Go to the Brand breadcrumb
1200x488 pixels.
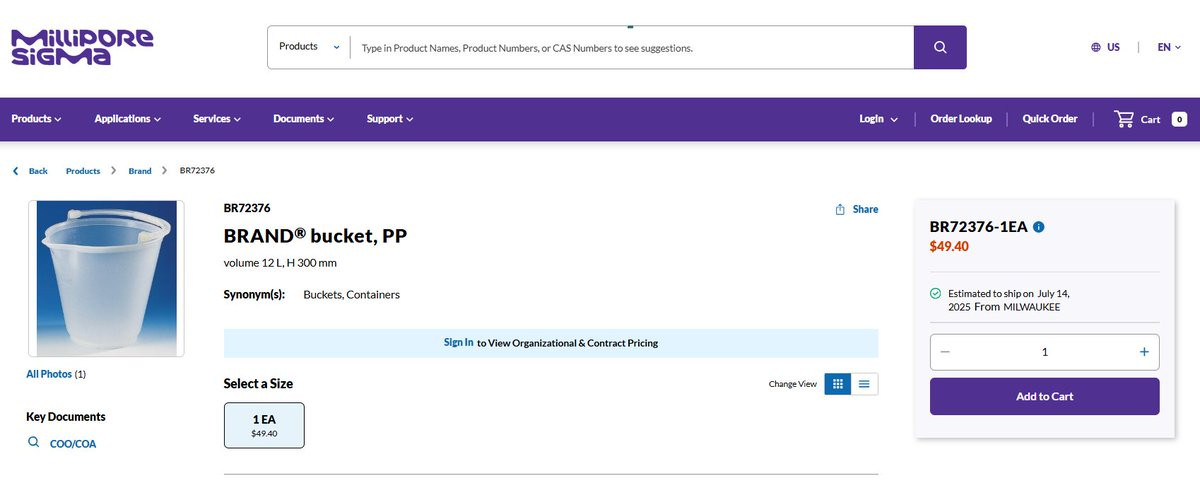pos(140,171)
